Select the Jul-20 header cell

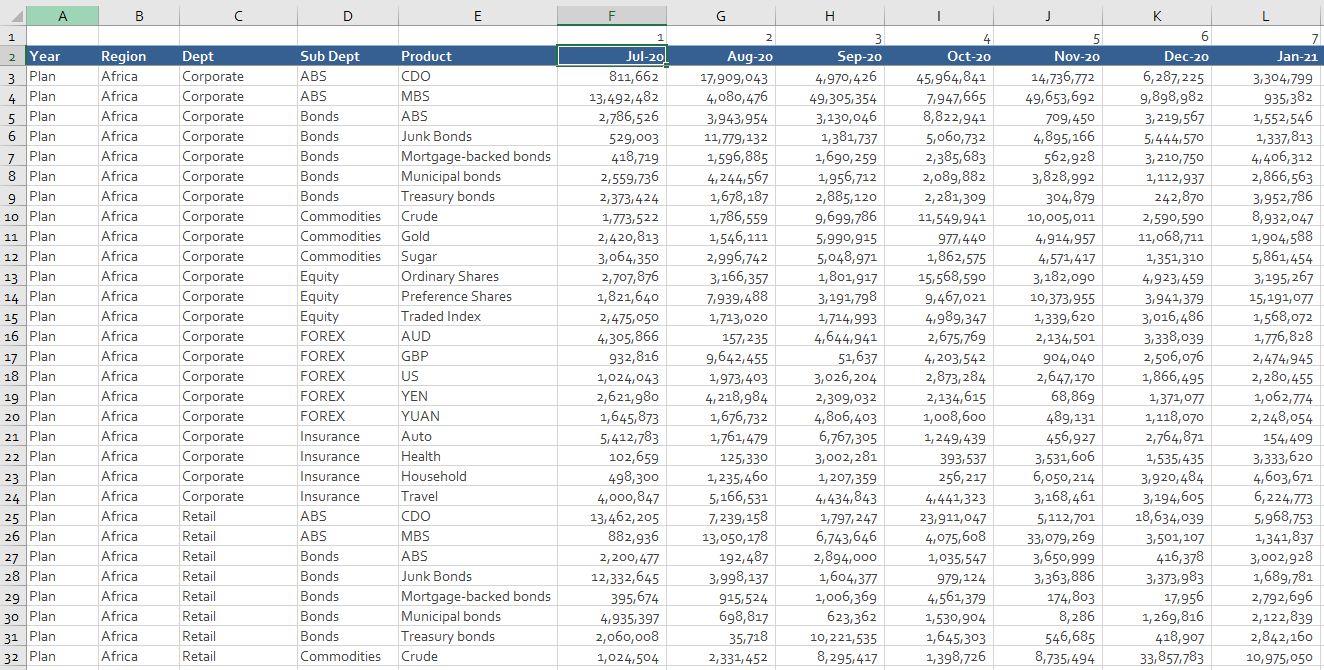point(612,56)
